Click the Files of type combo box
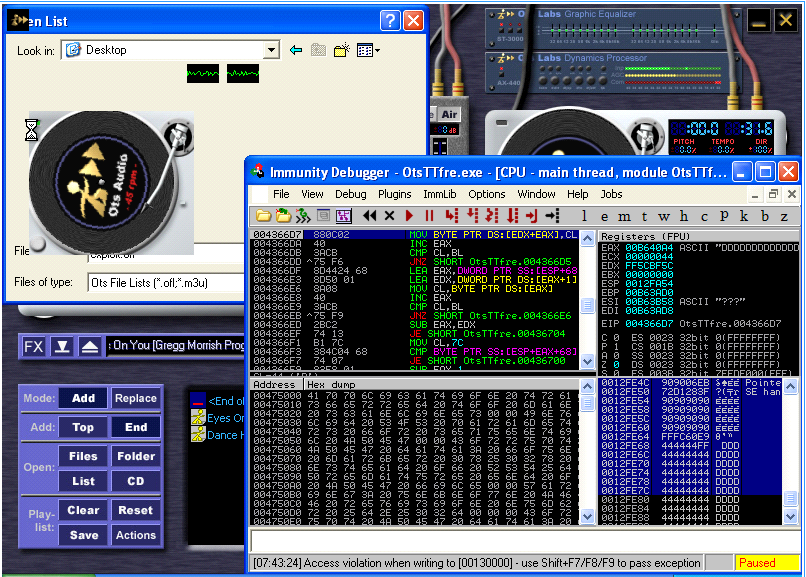The height and width of the screenshot is (577, 806). tap(167, 283)
